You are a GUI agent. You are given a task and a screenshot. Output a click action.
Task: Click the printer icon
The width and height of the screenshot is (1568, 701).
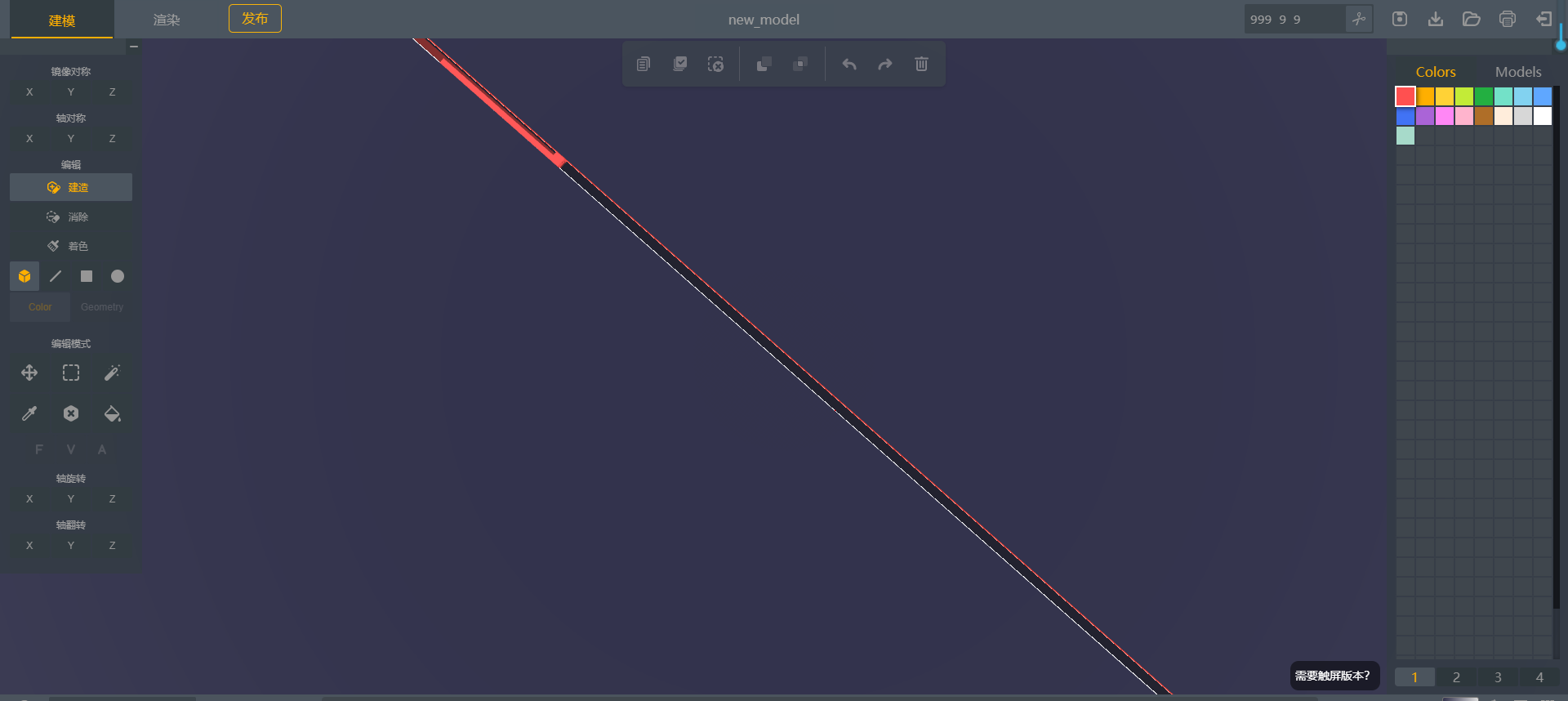click(1508, 19)
